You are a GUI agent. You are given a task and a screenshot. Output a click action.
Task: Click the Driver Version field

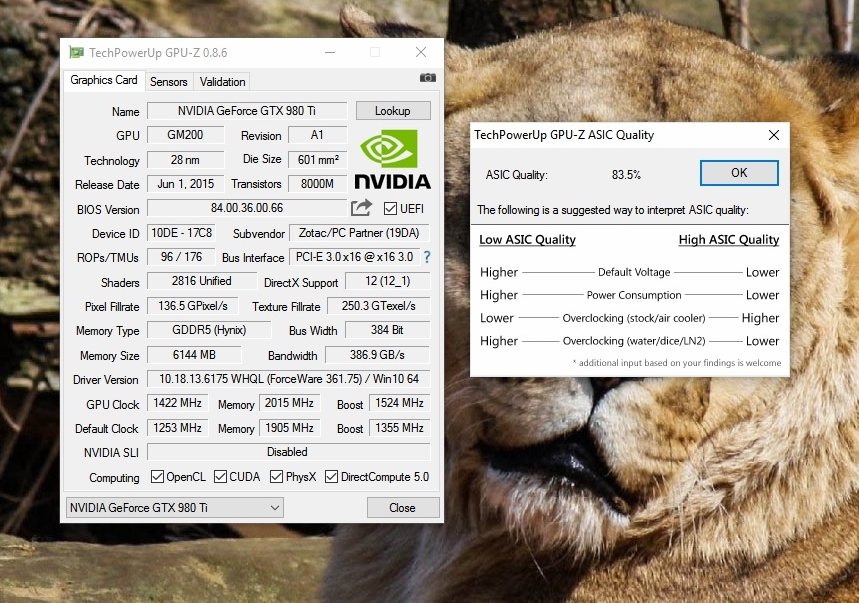[x=289, y=379]
